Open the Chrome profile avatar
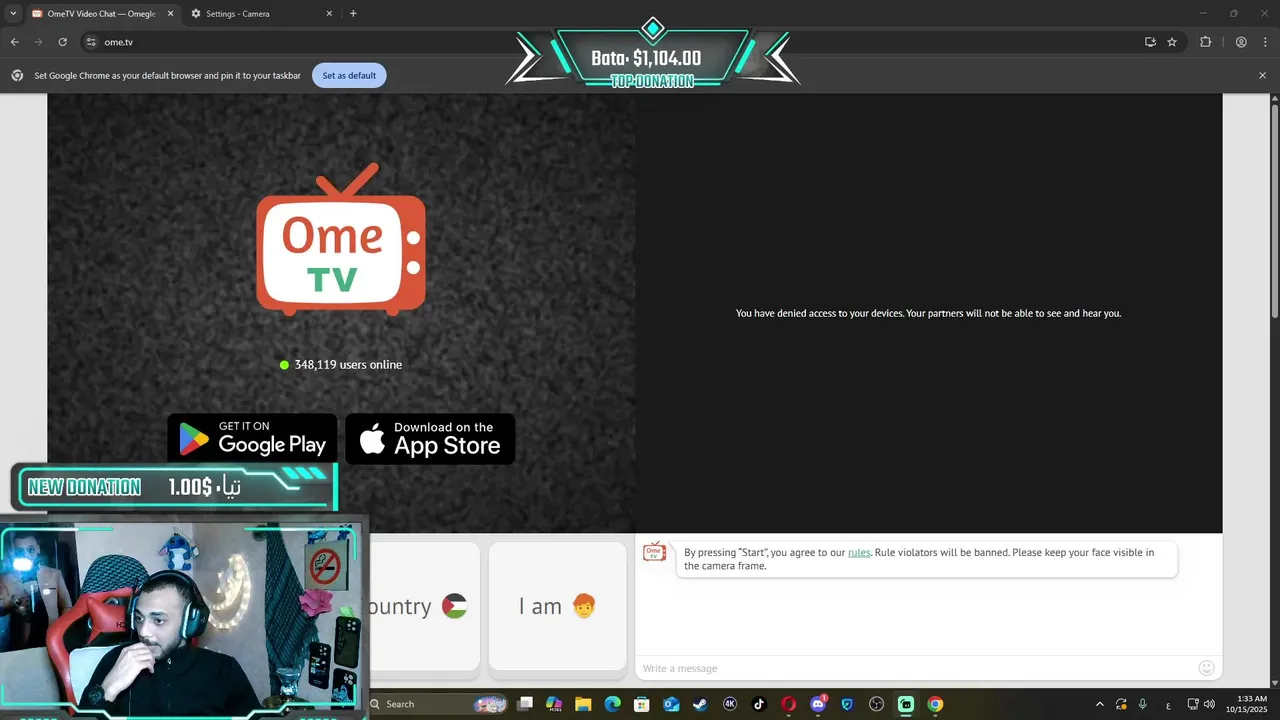Screen dimensions: 1280x720 1241,42
